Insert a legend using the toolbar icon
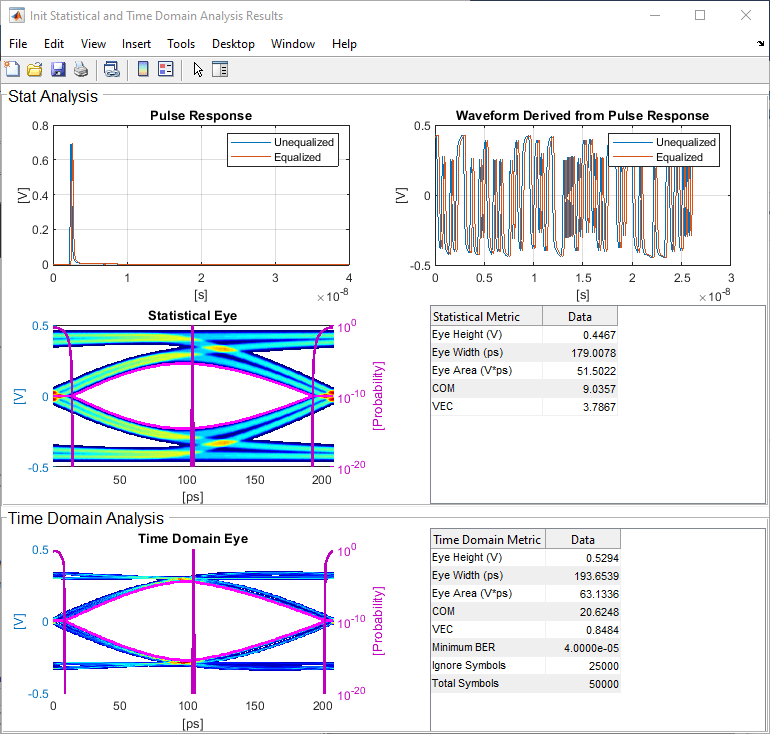 point(166,69)
